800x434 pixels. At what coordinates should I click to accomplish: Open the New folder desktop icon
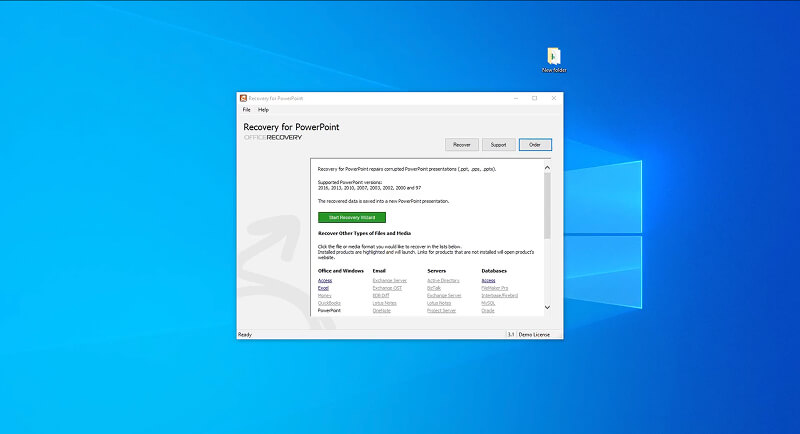(554, 57)
